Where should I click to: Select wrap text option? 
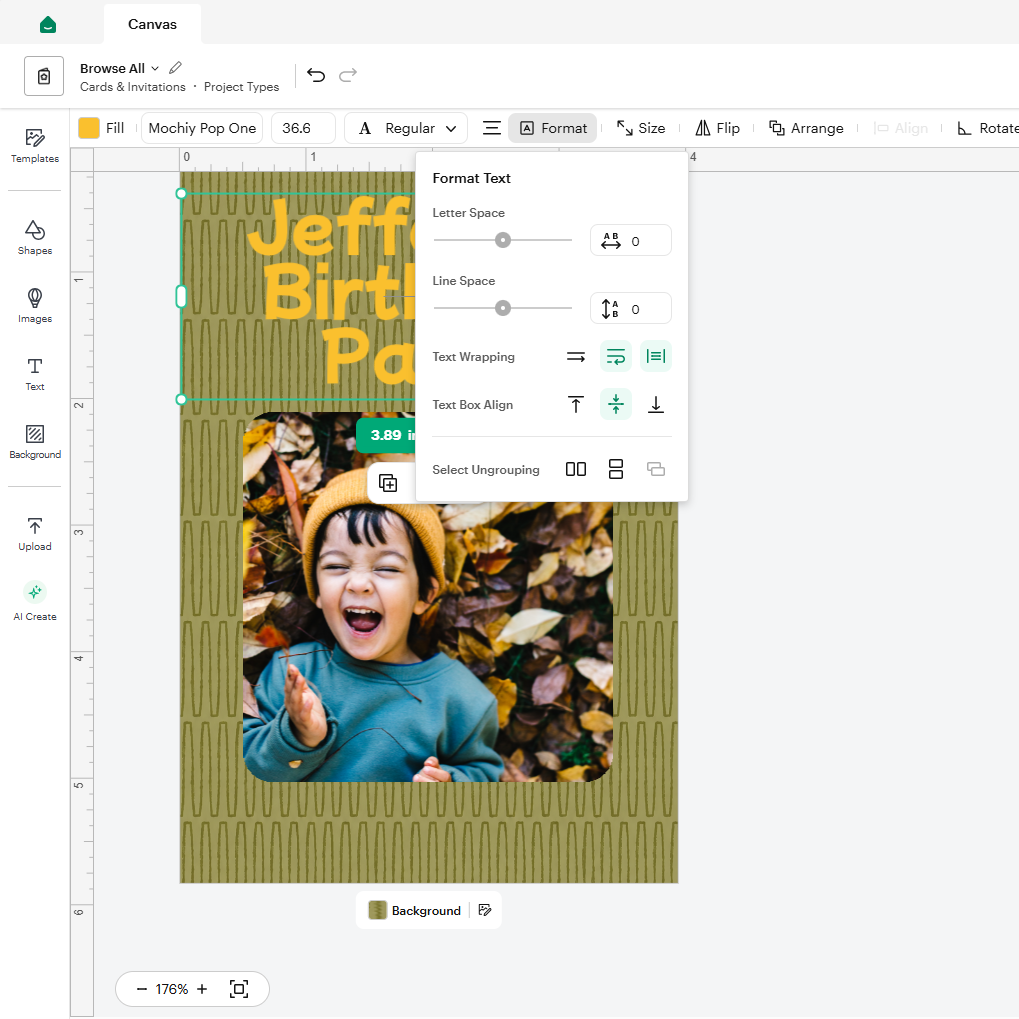615,356
